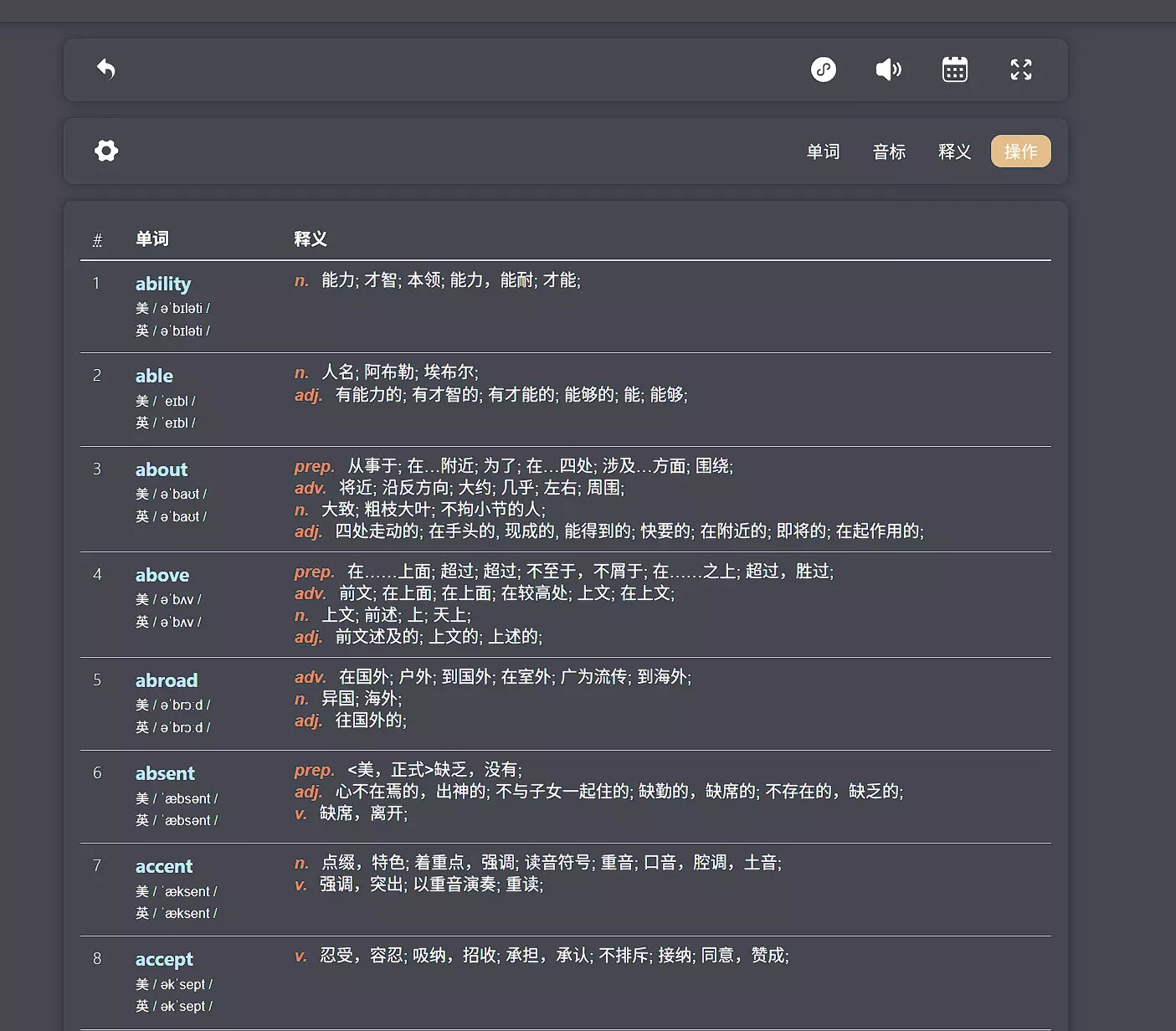Click the highlighted 操作 button

pyautogui.click(x=1020, y=151)
